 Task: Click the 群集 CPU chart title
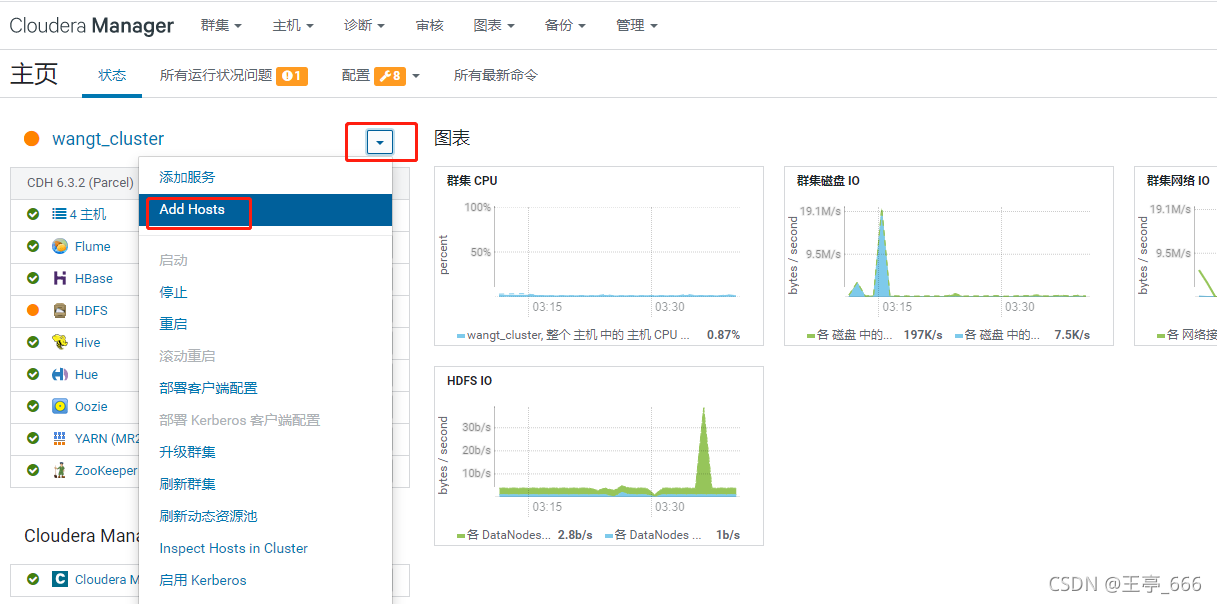(x=472, y=181)
